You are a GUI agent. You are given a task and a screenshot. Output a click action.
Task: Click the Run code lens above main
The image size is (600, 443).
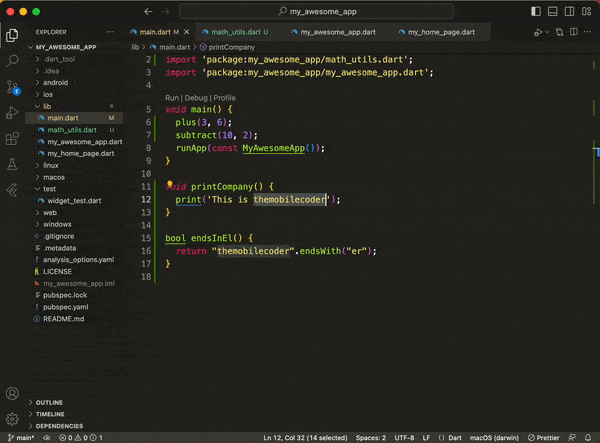point(171,98)
